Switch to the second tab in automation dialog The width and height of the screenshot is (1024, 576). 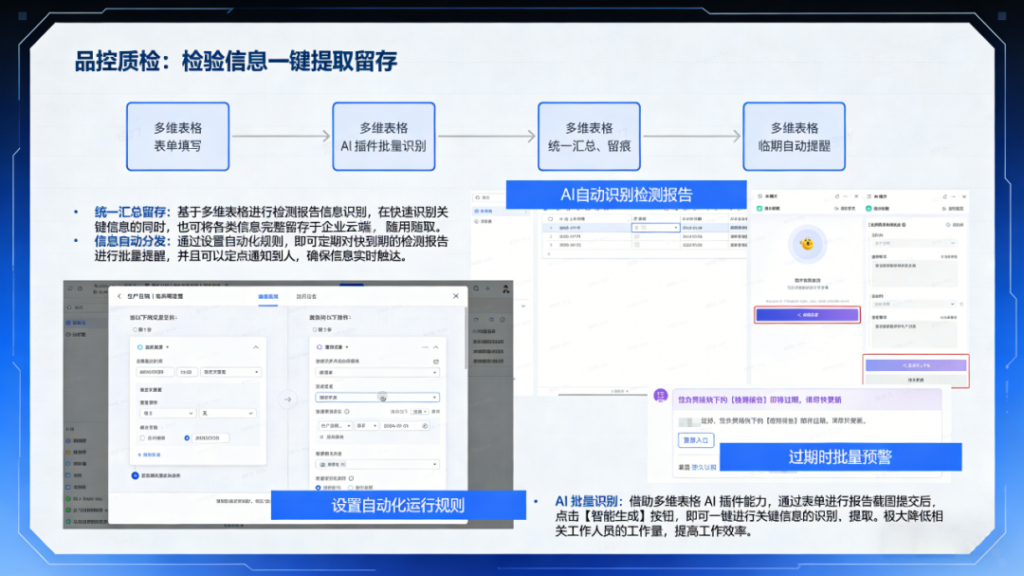tap(306, 297)
